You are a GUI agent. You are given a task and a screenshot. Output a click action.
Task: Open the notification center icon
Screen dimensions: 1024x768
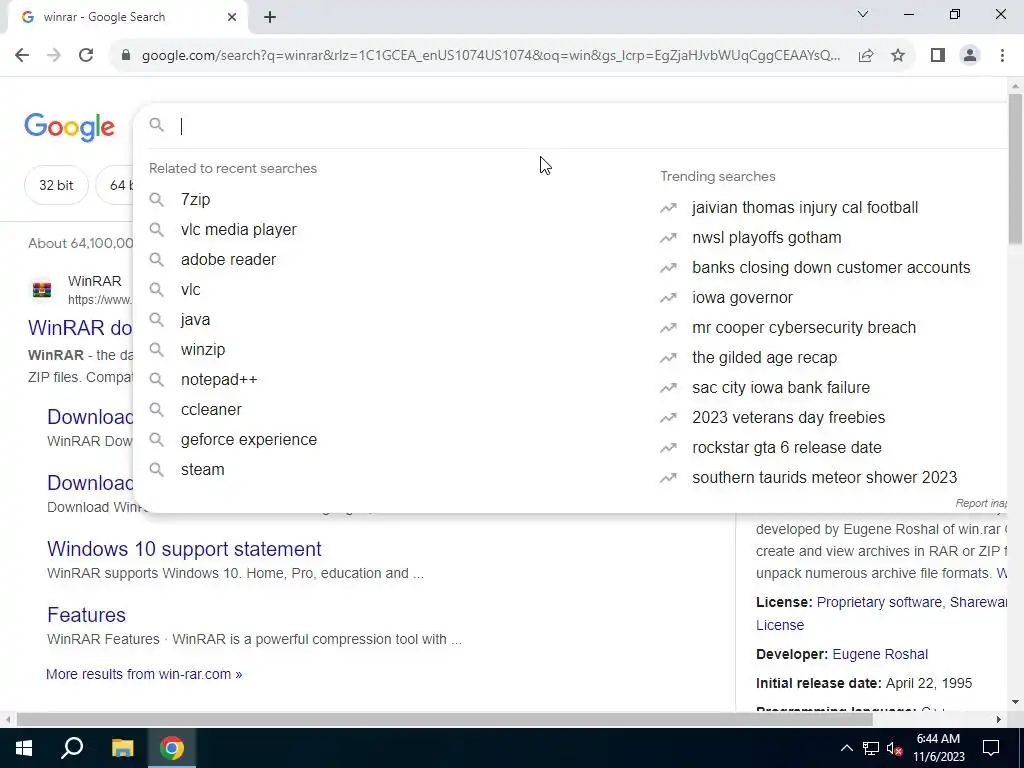pos(991,748)
